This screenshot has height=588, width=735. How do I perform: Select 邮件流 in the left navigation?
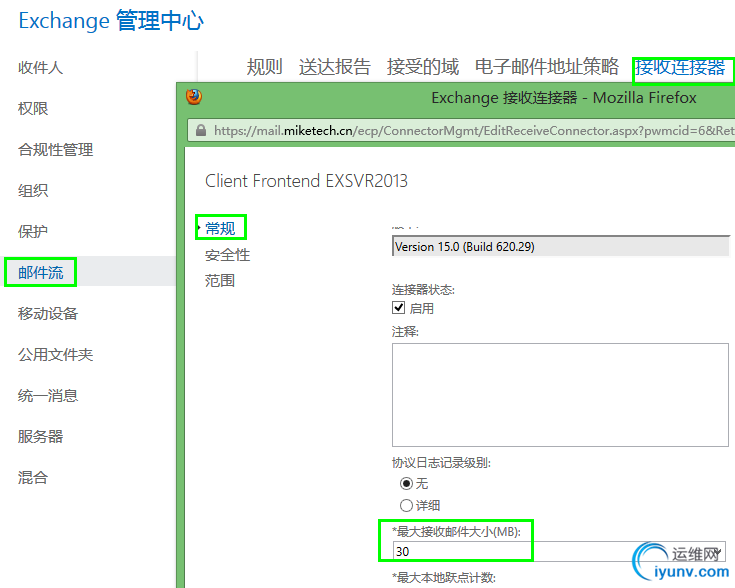[x=40, y=272]
